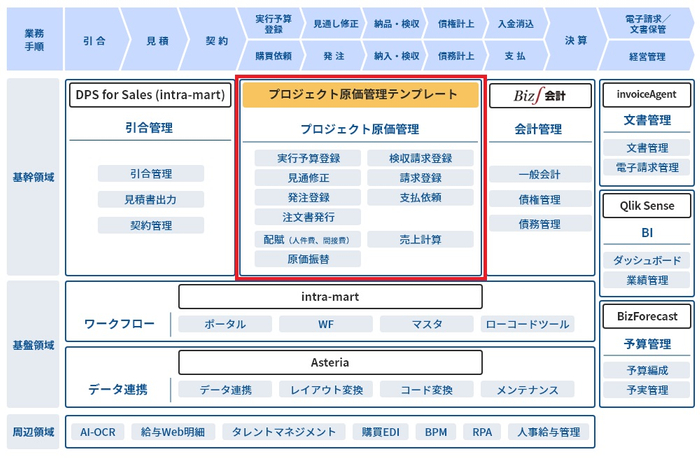This screenshot has height=458, width=700.
Task: Select the 実行予算登録 function chip under プロジェクト原価管理
Action: pyautogui.click(x=308, y=158)
